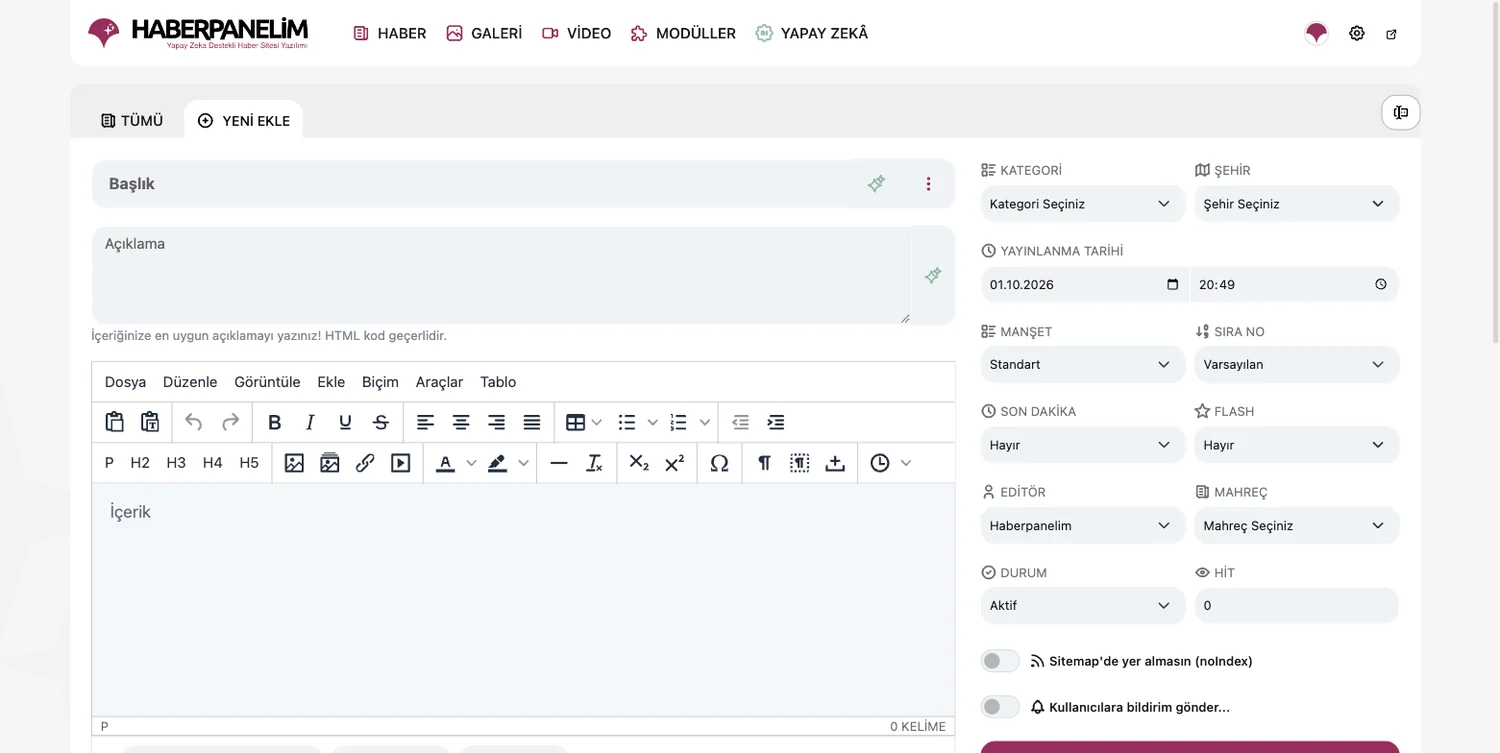1500x753 pixels.
Task: Open the Durum dropdown showing Aktif
Action: coord(1082,606)
